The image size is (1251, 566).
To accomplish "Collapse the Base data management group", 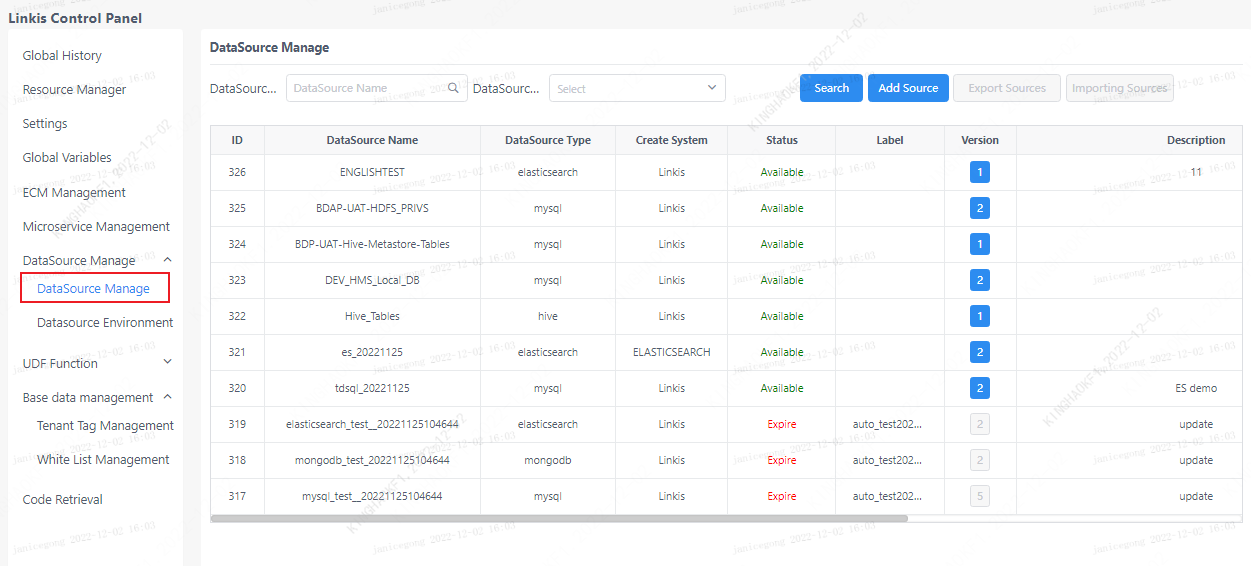I will tap(167, 397).
